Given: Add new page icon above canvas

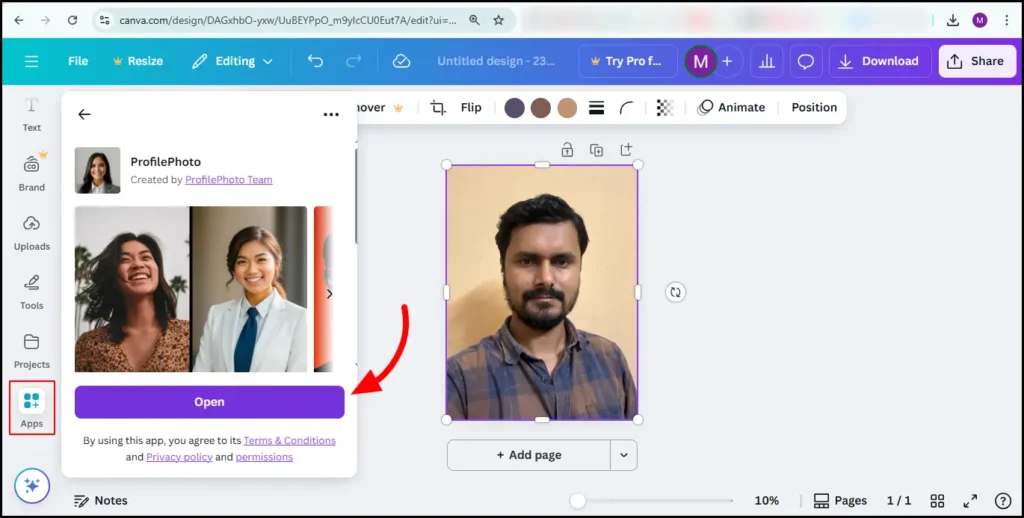Looking at the screenshot, I should [626, 150].
